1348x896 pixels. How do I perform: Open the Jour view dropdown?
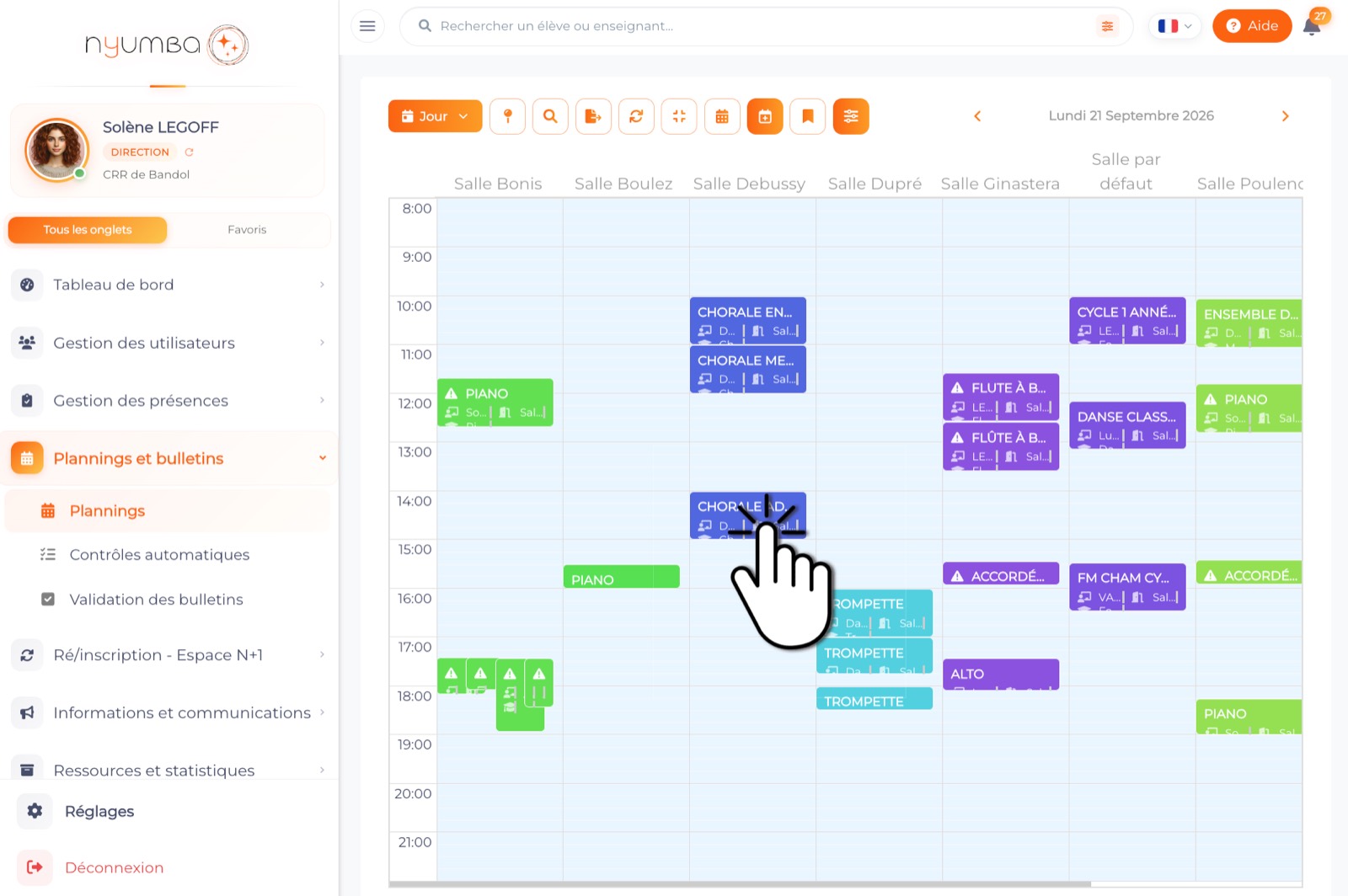[435, 116]
